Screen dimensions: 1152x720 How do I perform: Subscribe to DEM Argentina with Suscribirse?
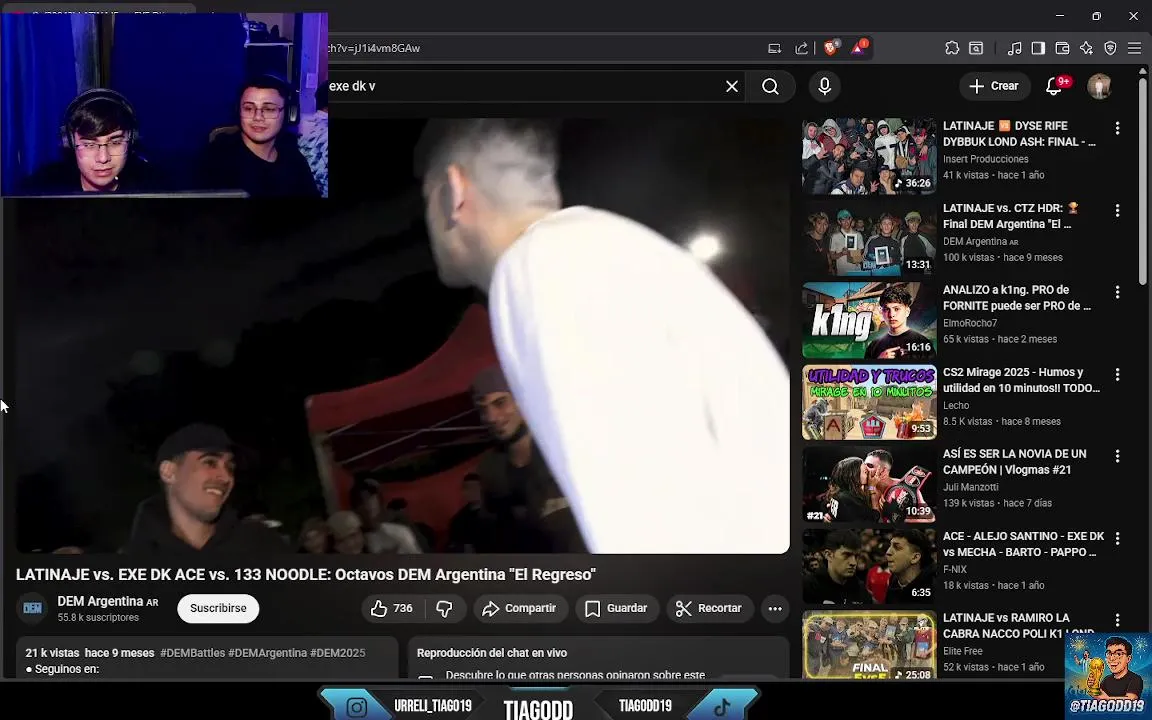point(218,608)
